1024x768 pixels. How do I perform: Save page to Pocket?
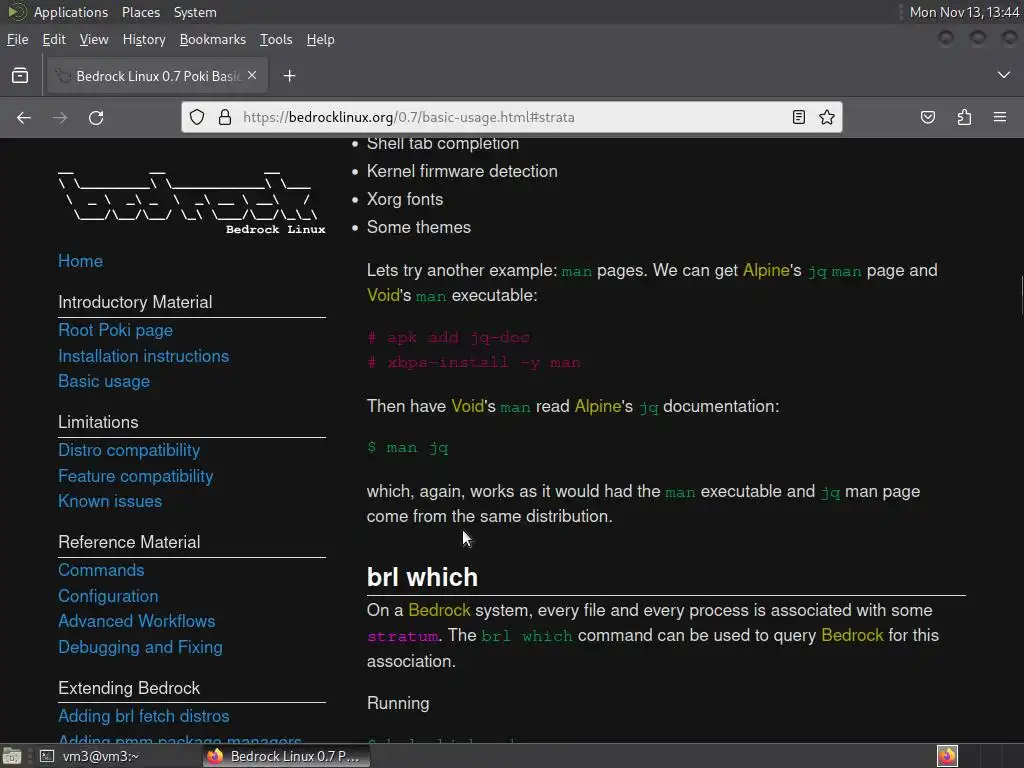tap(928, 118)
